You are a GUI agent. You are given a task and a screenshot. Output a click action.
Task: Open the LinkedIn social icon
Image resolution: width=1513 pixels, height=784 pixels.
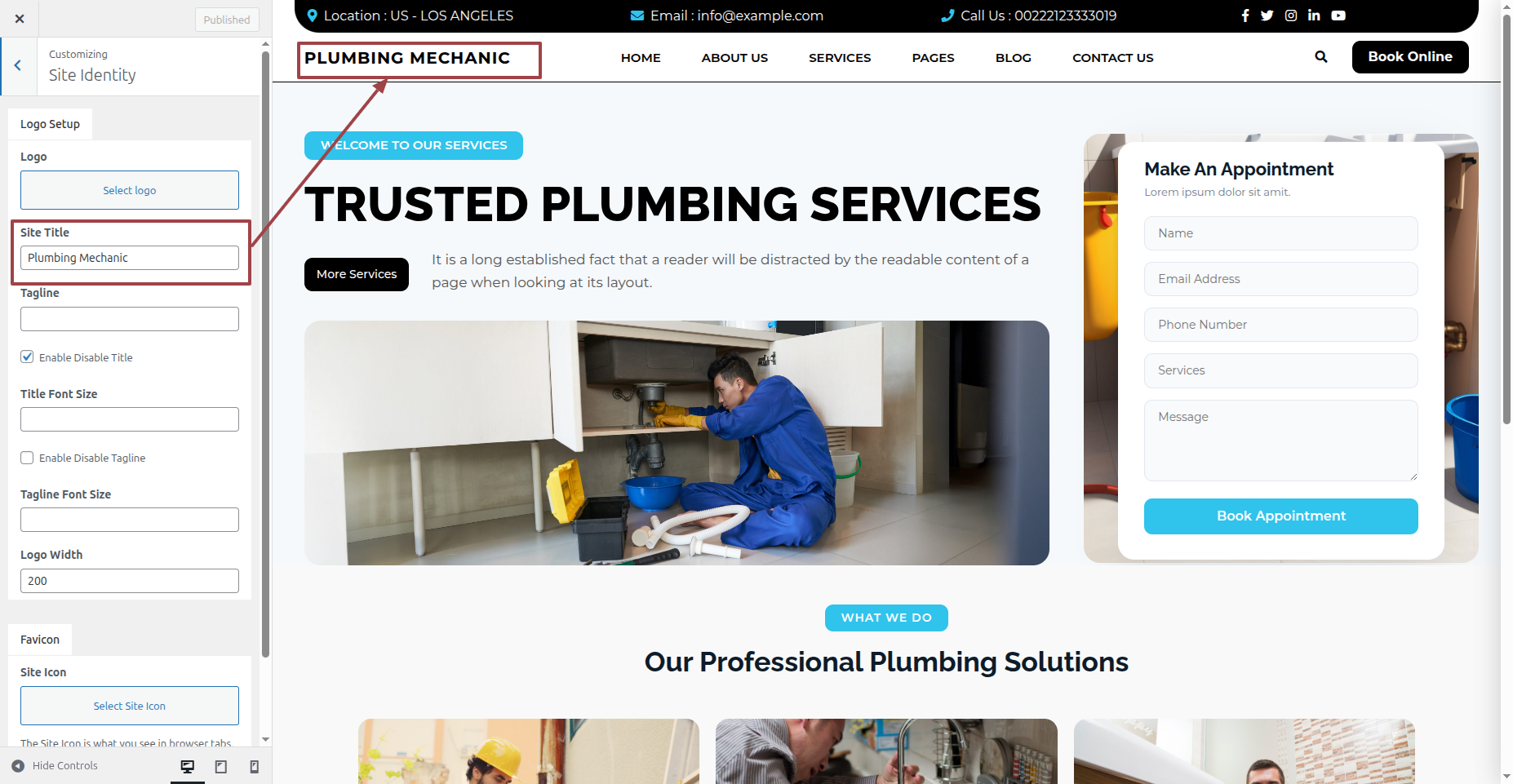pos(1314,16)
